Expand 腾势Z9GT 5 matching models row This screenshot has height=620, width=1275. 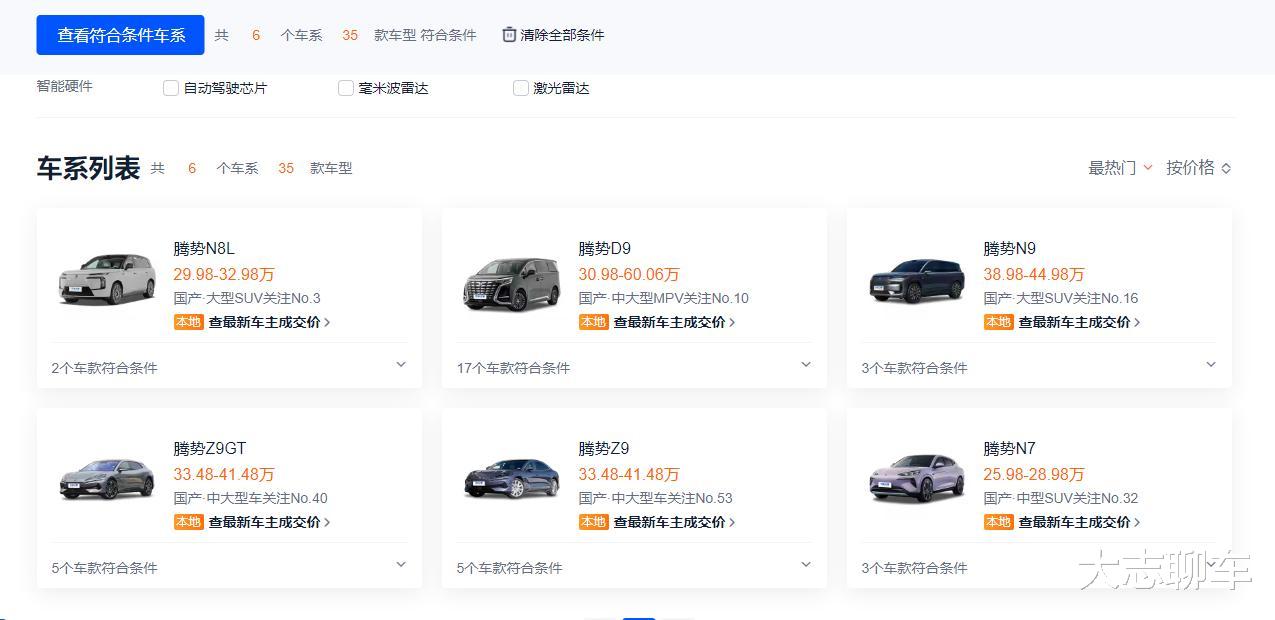[x=401, y=565]
